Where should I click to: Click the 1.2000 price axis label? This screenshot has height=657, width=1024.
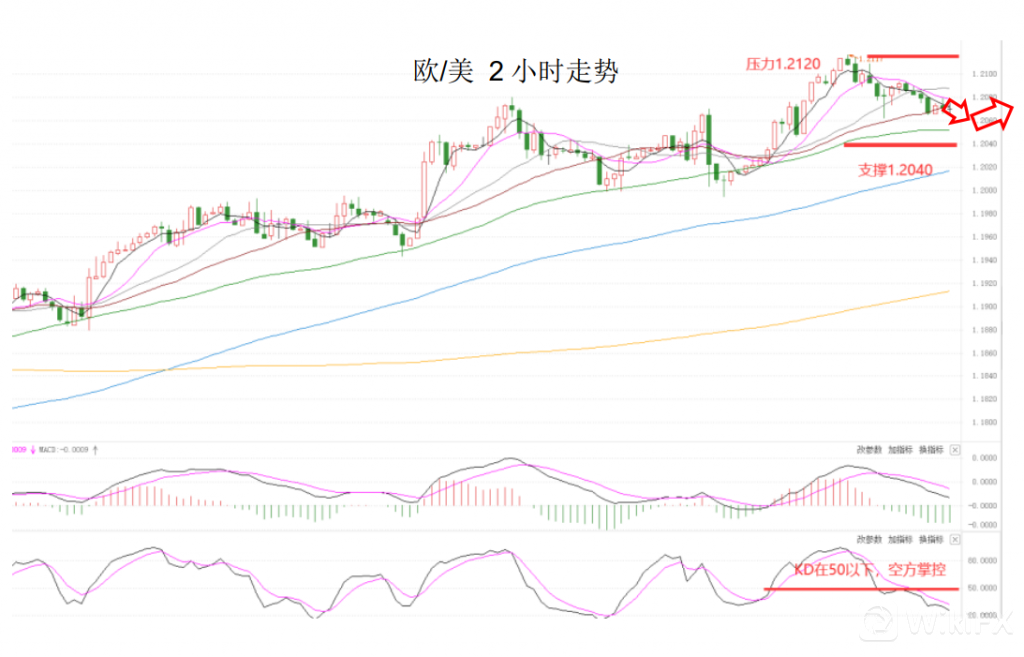point(984,191)
